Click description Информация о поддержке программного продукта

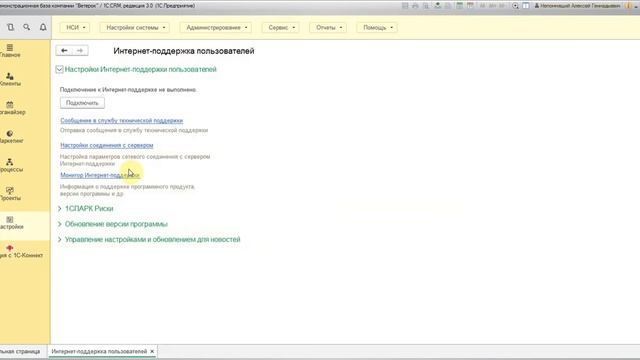127,190
